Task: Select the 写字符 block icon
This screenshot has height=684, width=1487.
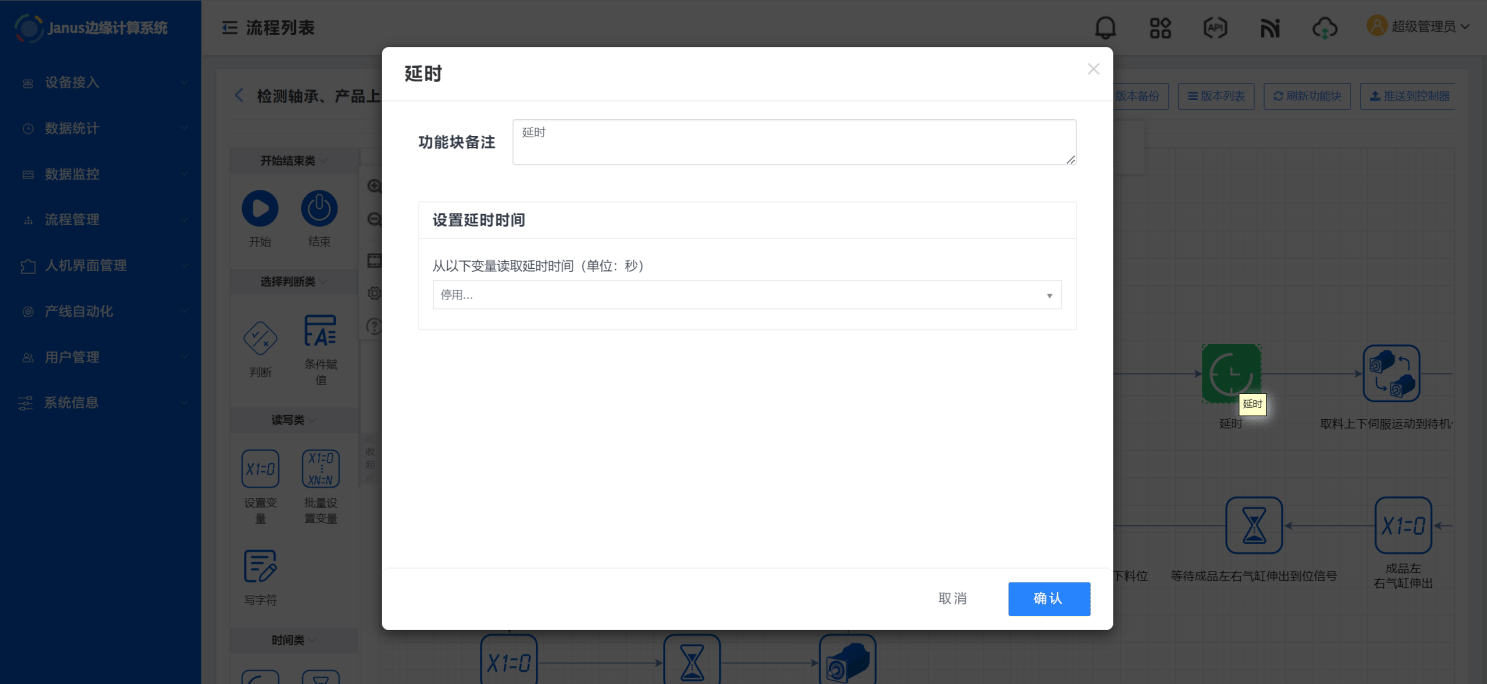Action: pos(260,566)
